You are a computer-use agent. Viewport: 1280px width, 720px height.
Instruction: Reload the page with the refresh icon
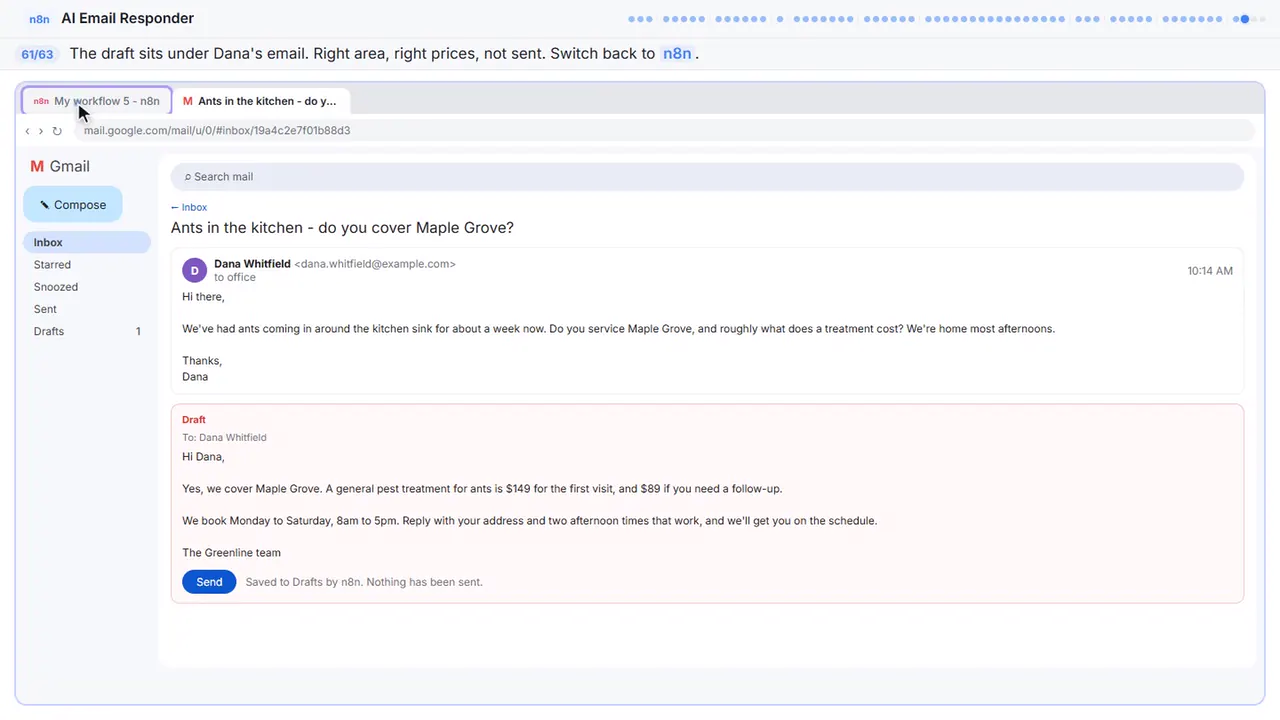click(57, 131)
